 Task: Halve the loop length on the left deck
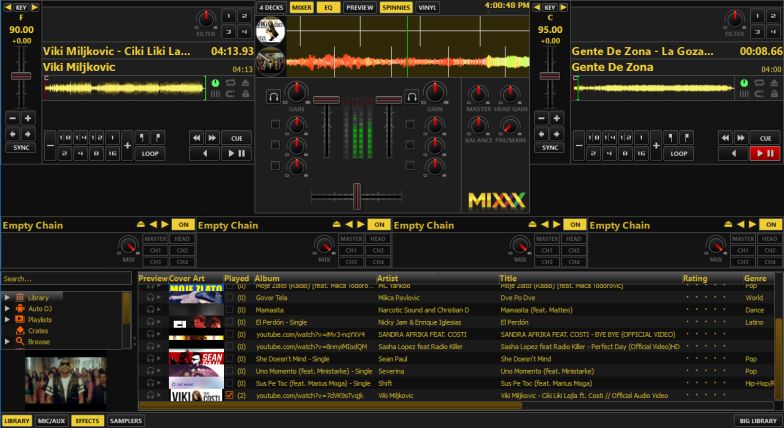point(50,146)
